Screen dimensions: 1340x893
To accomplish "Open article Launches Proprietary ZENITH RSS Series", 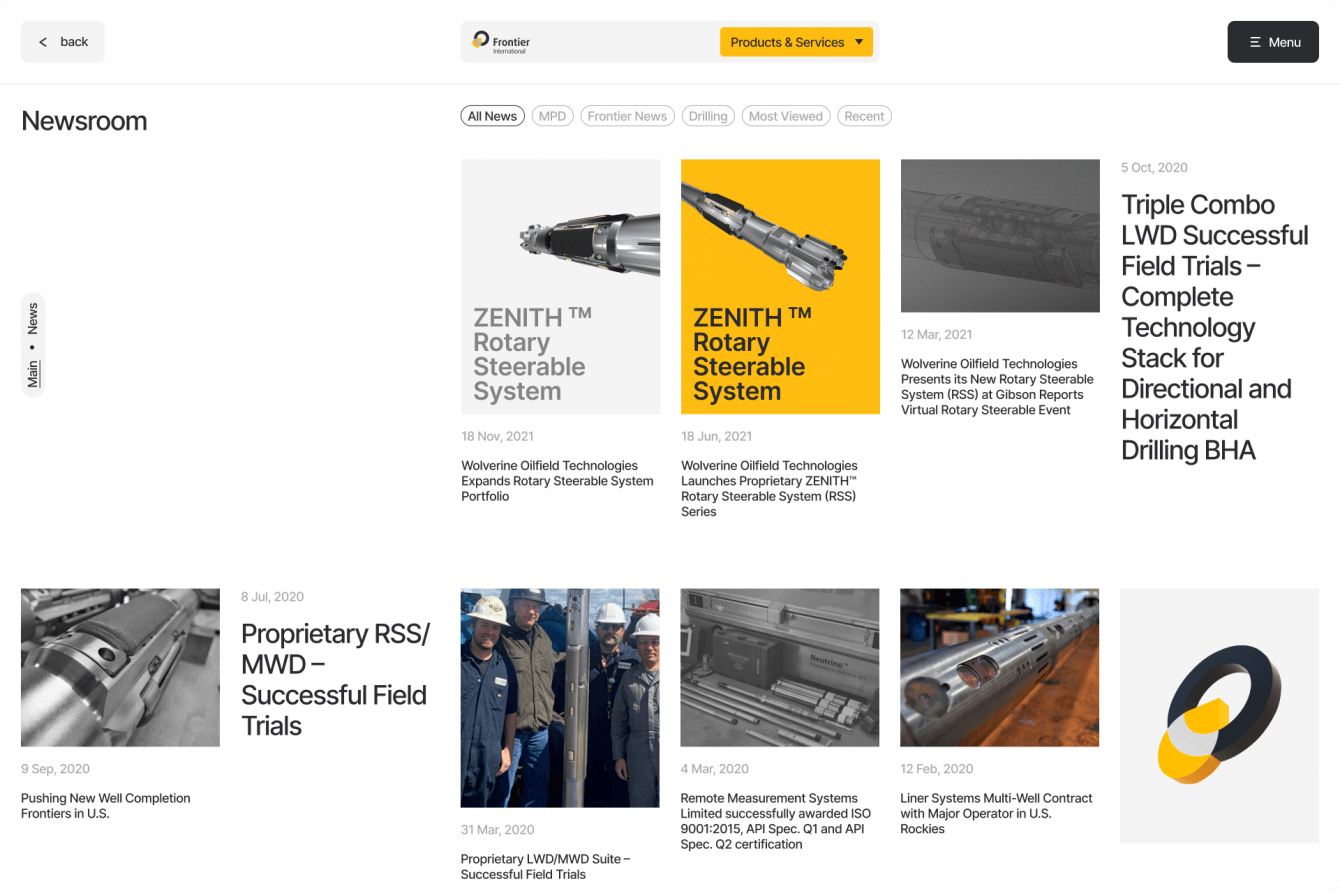I will pyautogui.click(x=770, y=488).
